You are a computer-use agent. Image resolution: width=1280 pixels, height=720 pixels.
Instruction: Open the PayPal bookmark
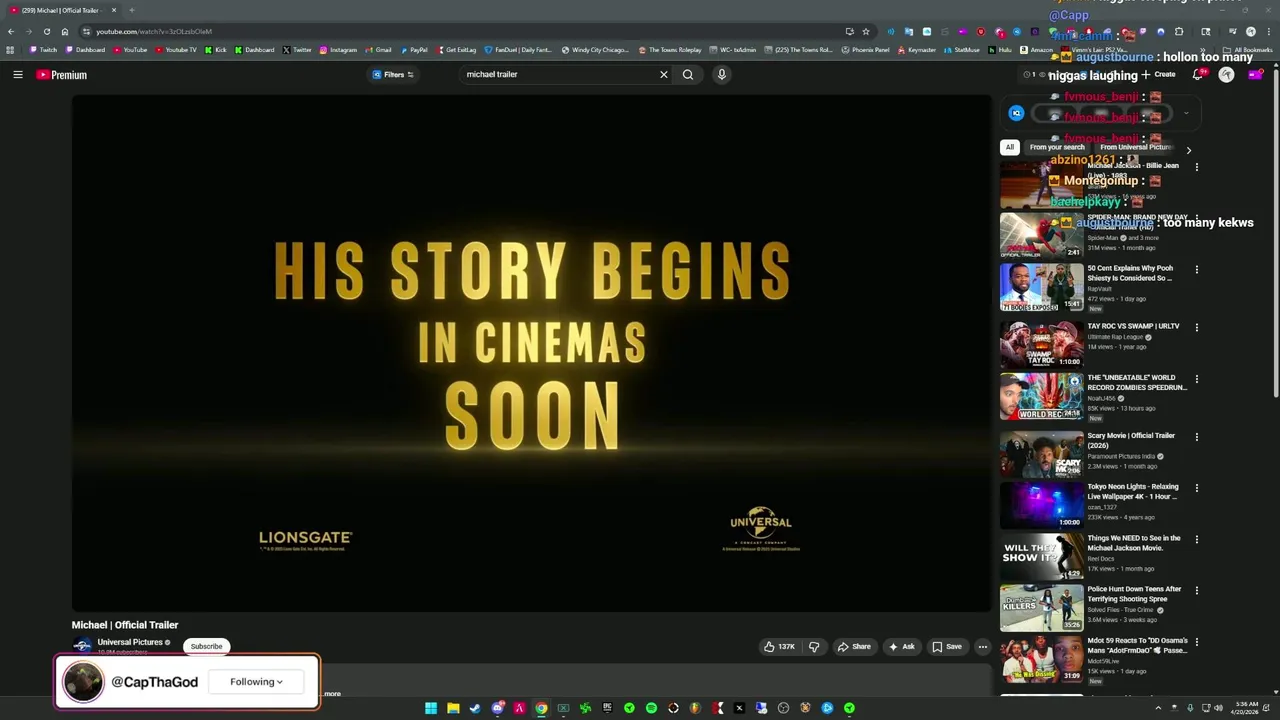(x=414, y=49)
